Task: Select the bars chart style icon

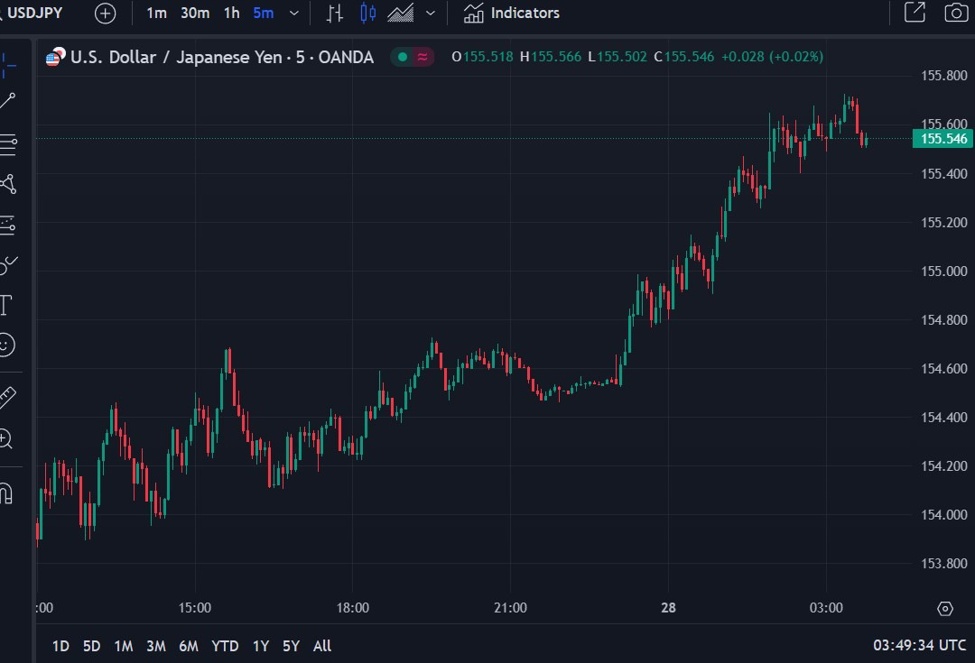Action: click(x=335, y=13)
